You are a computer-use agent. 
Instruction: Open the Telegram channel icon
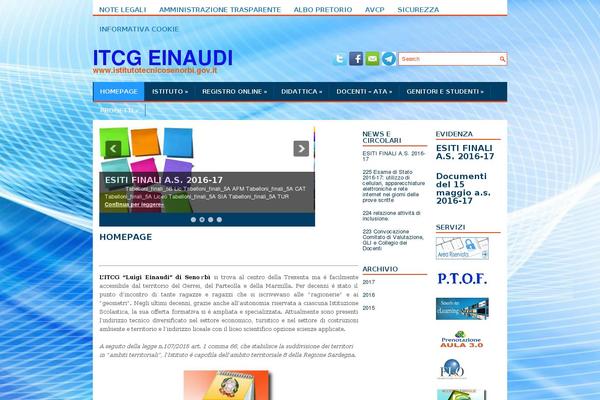pyautogui.click(x=389, y=59)
